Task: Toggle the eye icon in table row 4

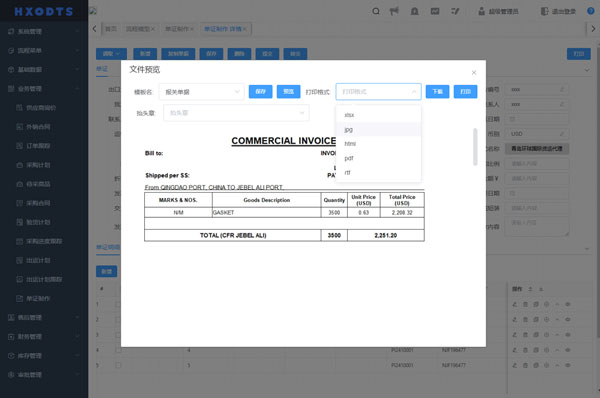Action: 568,350
